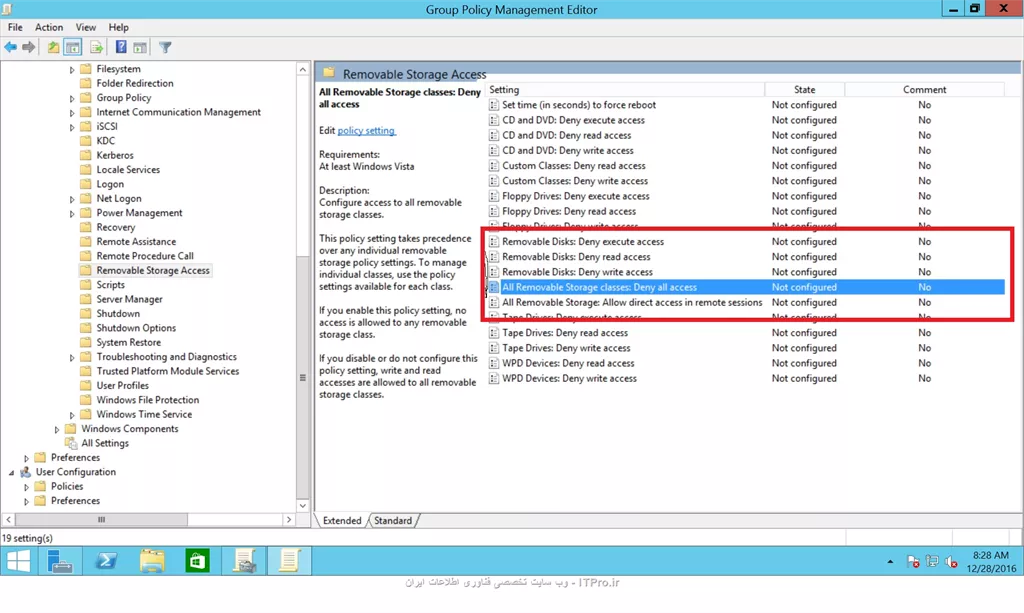Expand the Windows Components node
The image size is (1024, 613).
pos(57,429)
